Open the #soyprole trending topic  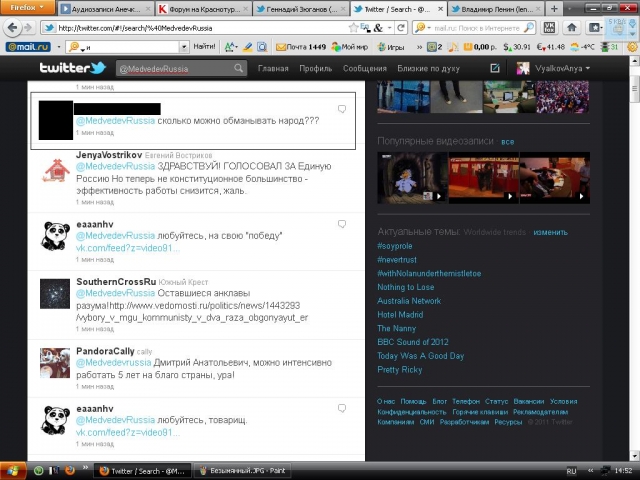(x=395, y=246)
